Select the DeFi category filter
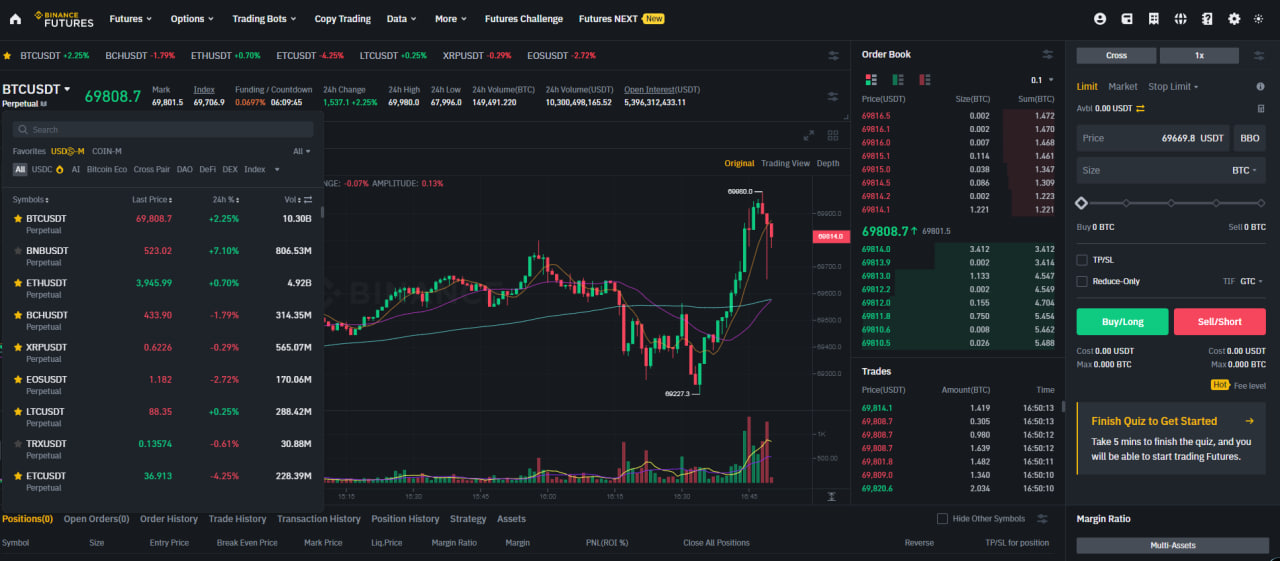 click(x=207, y=170)
